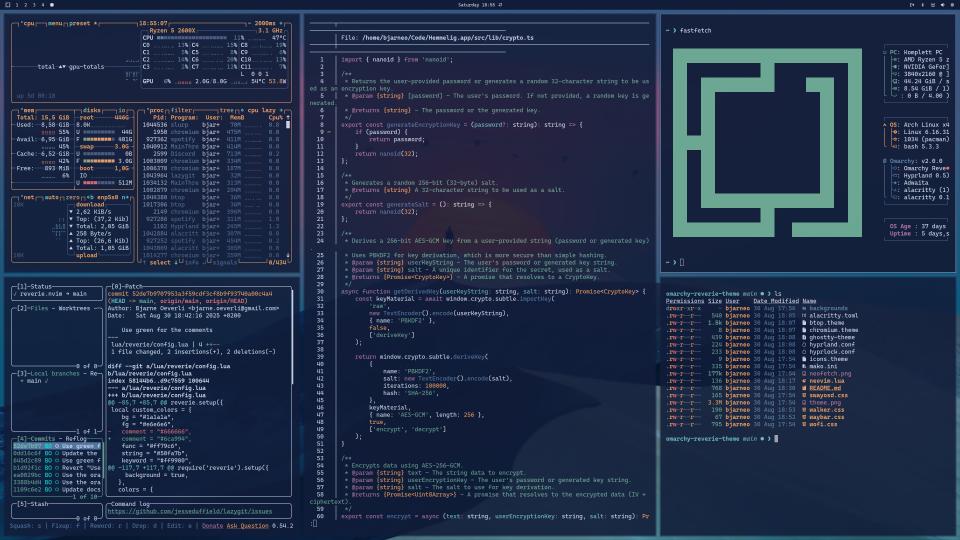Click the neofetch.png file icon in the listing
Viewport: 960px width, 540px height.
[804, 373]
